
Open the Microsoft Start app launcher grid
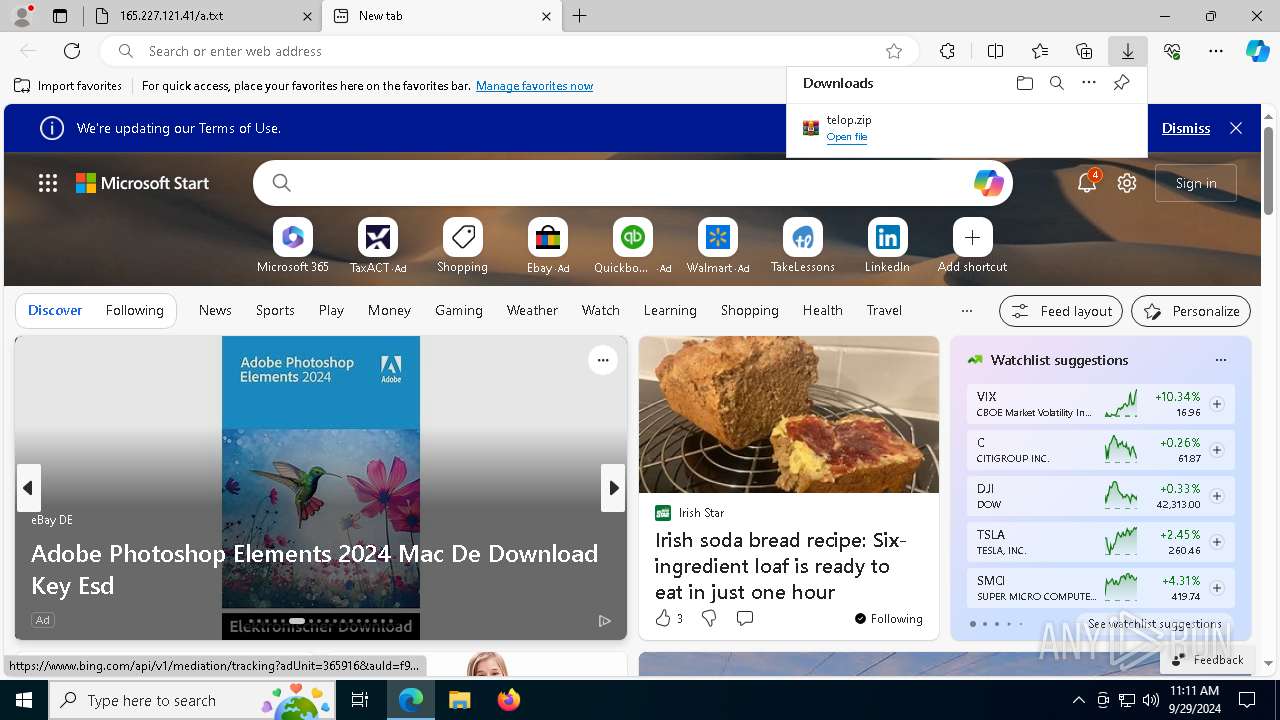(x=48, y=183)
